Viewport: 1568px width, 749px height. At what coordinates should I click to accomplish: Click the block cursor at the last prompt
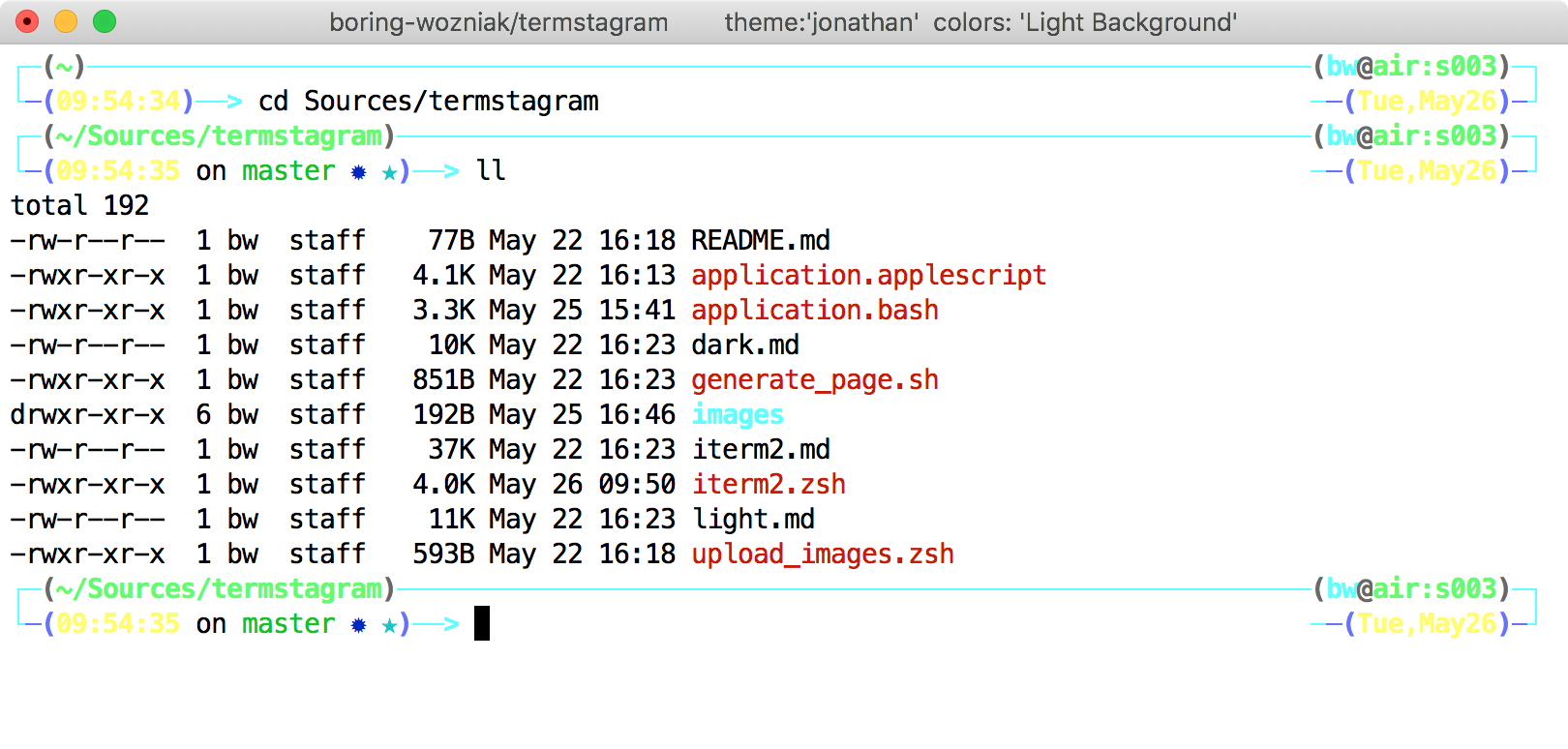pos(482,624)
